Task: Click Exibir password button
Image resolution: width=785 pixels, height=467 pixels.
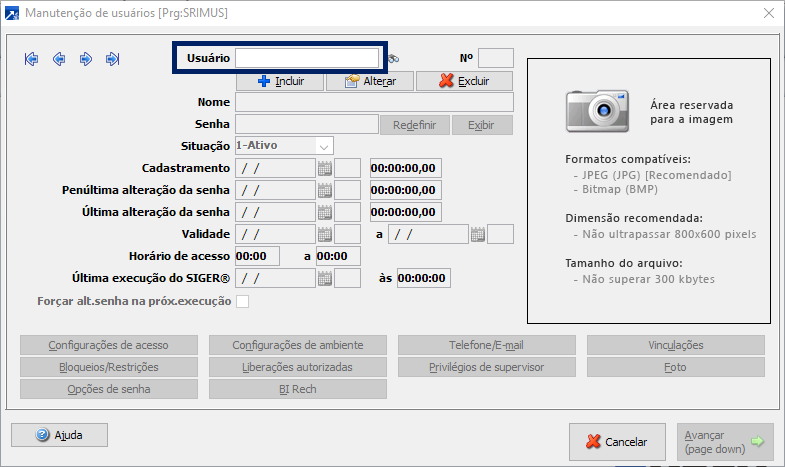Action: click(x=482, y=125)
